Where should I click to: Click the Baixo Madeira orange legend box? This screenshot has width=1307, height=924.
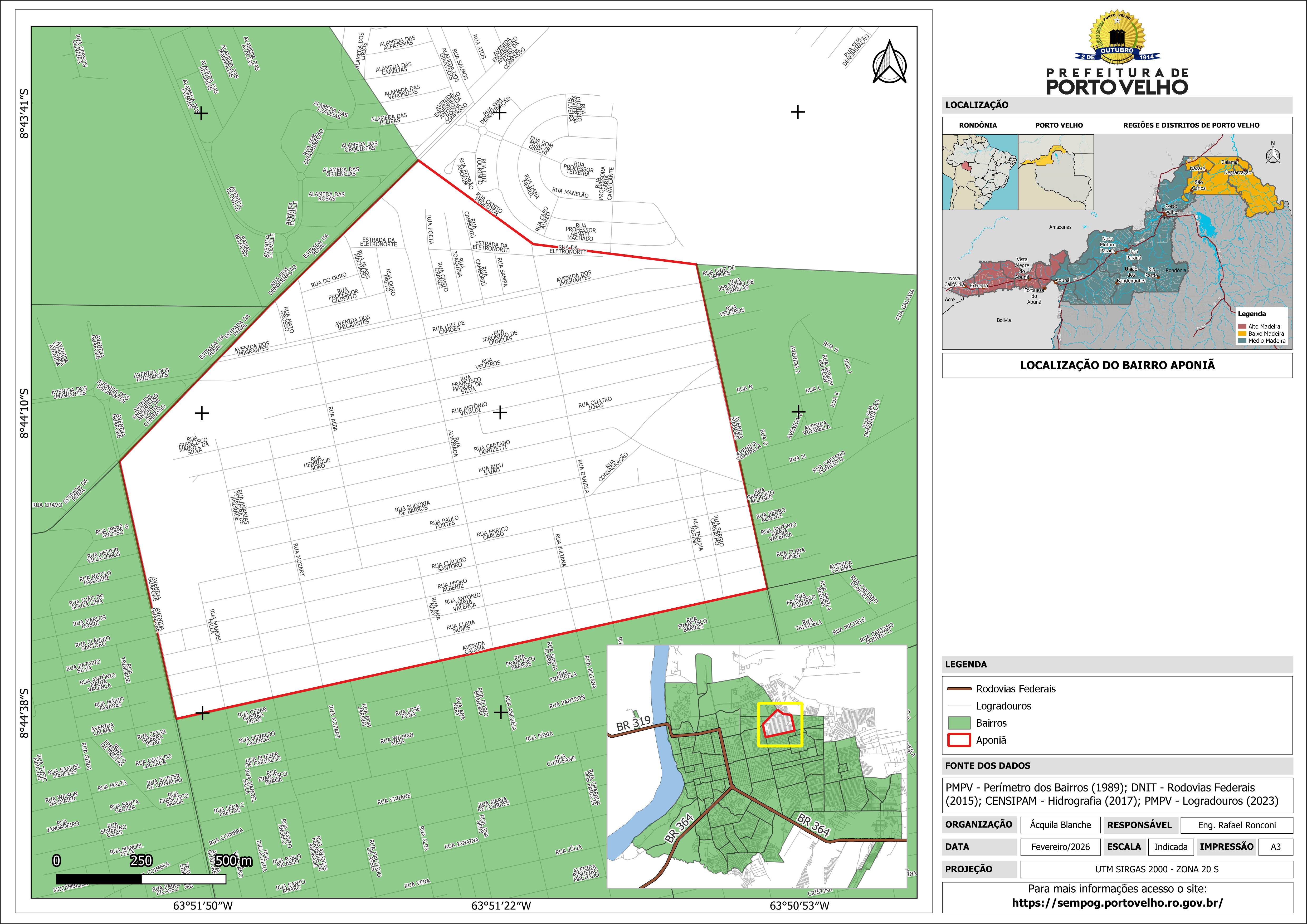pyautogui.click(x=1242, y=334)
